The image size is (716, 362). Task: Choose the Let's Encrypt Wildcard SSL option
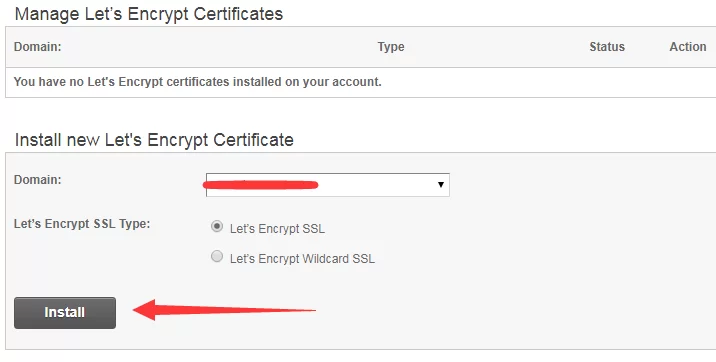click(x=217, y=257)
